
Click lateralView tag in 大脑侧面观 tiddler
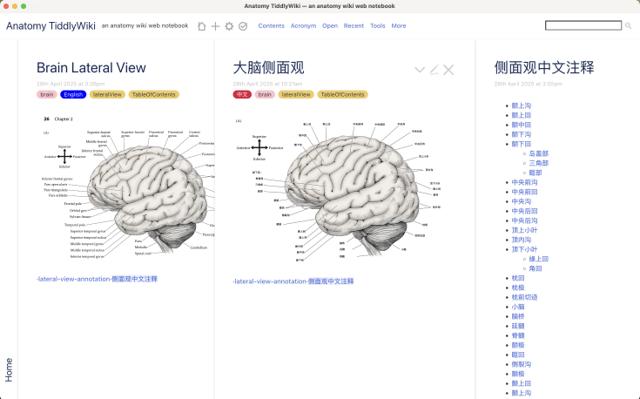(x=296, y=95)
